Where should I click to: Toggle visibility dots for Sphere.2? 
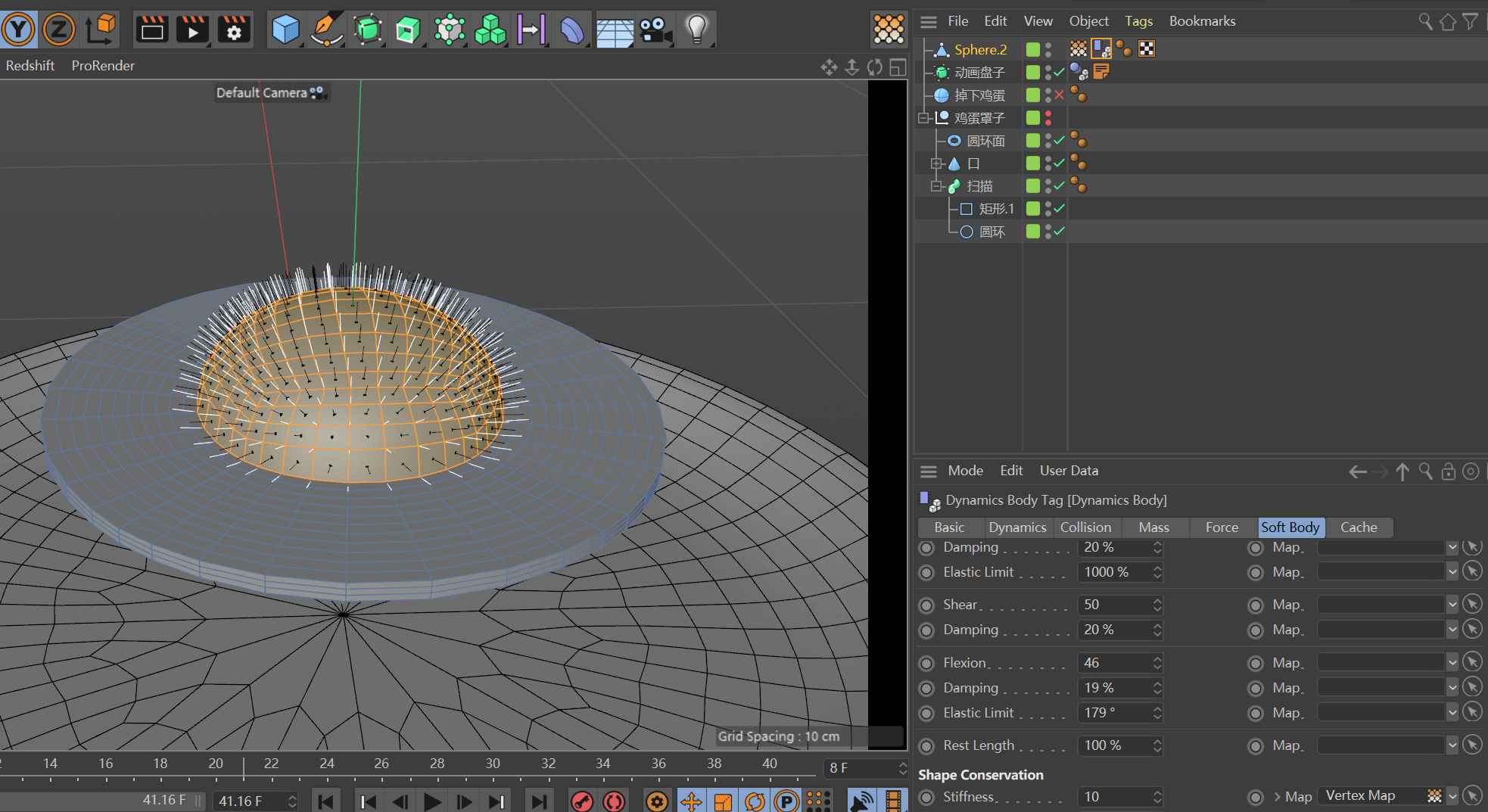1048,50
